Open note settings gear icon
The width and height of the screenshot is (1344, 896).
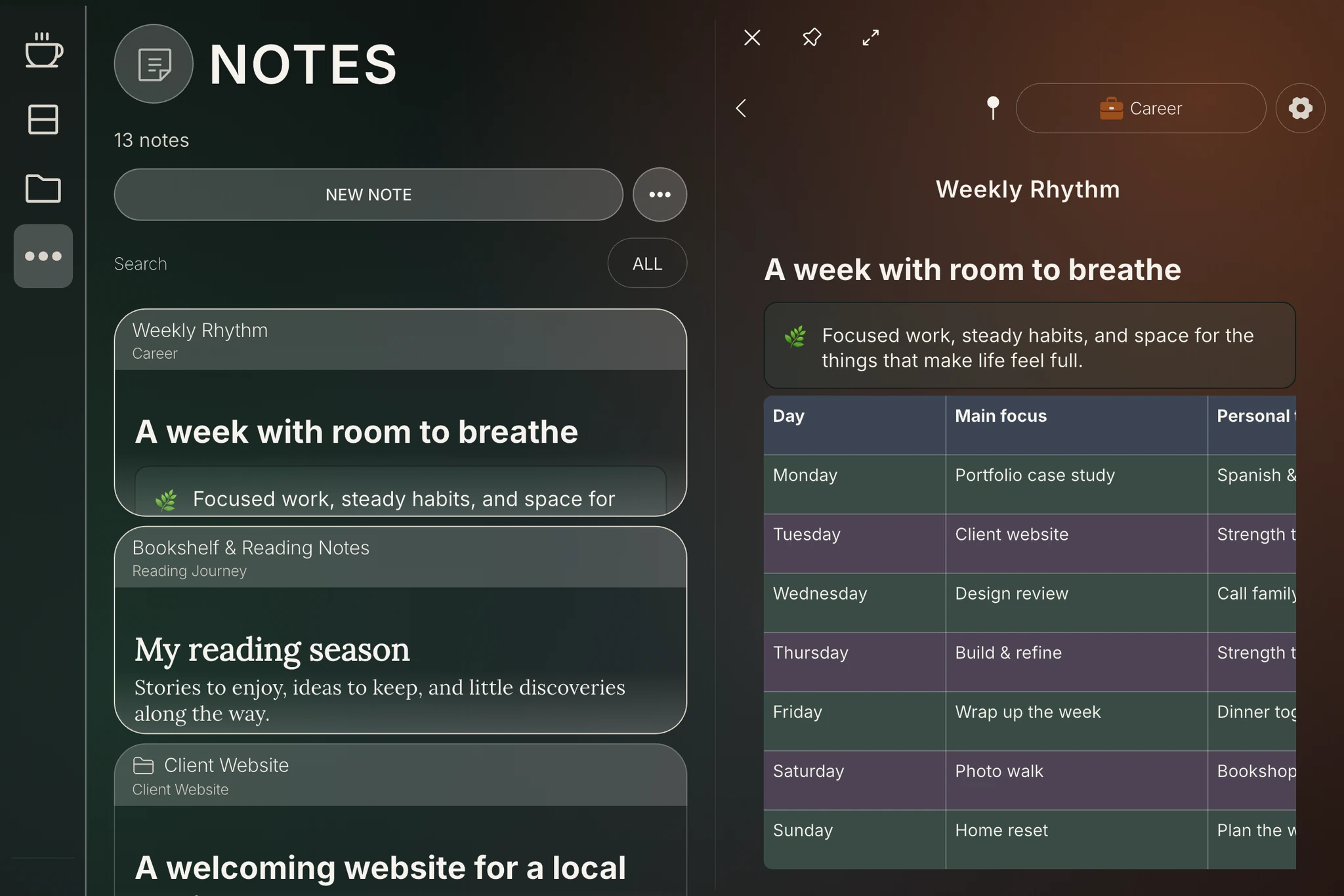pos(1300,108)
